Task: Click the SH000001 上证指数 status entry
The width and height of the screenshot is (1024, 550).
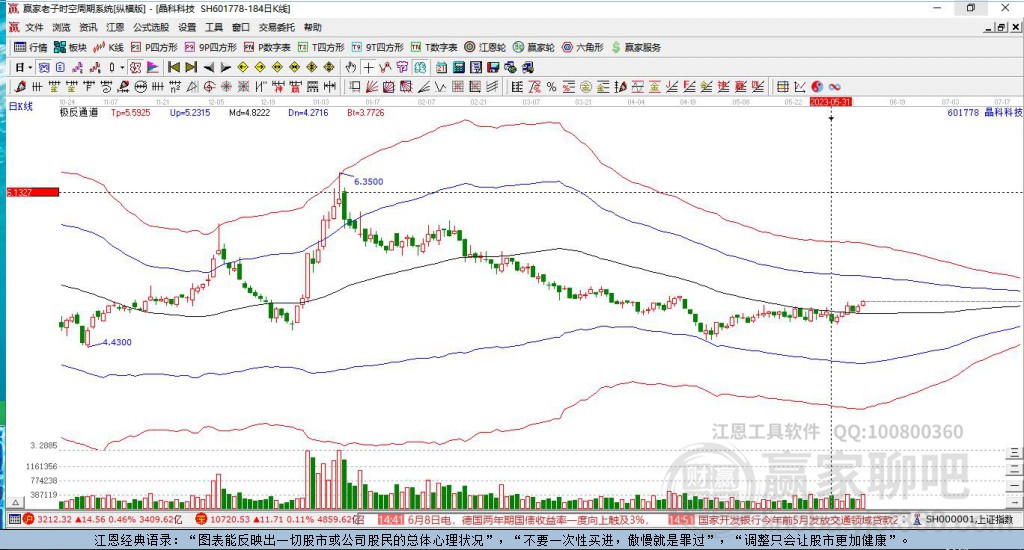Action: [969, 519]
